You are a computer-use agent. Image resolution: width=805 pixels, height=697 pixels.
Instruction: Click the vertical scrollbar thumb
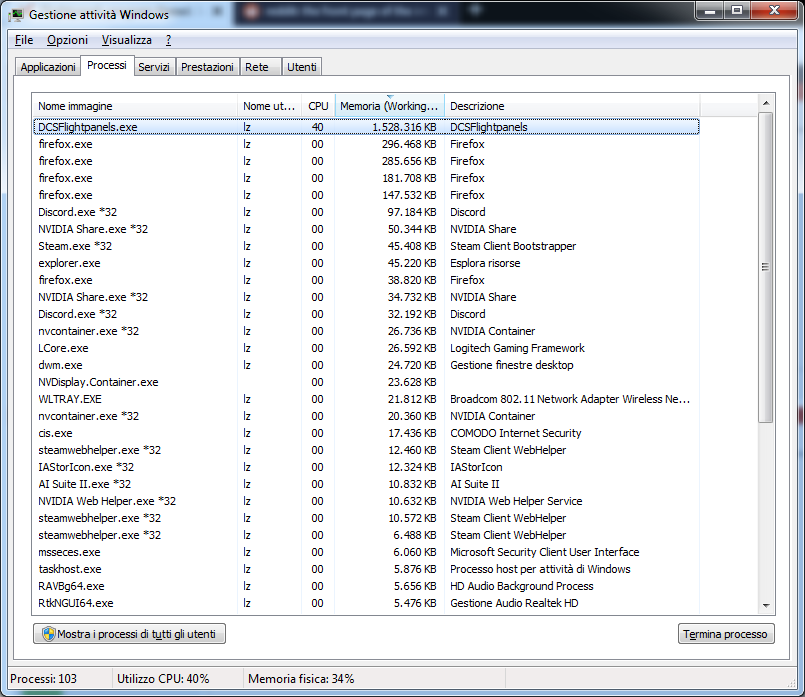click(x=766, y=267)
